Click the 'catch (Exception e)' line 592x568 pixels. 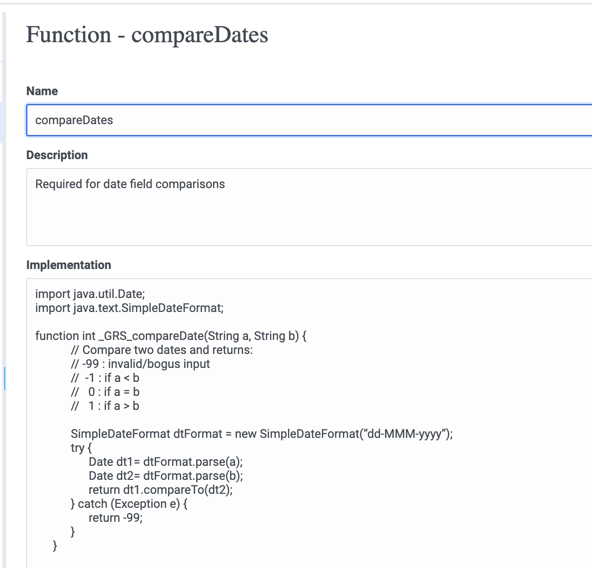point(129,503)
